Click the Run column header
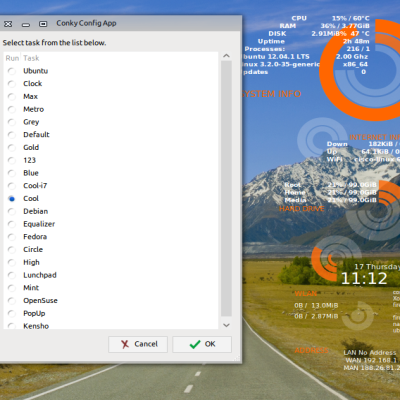The image size is (400, 400). (12, 58)
